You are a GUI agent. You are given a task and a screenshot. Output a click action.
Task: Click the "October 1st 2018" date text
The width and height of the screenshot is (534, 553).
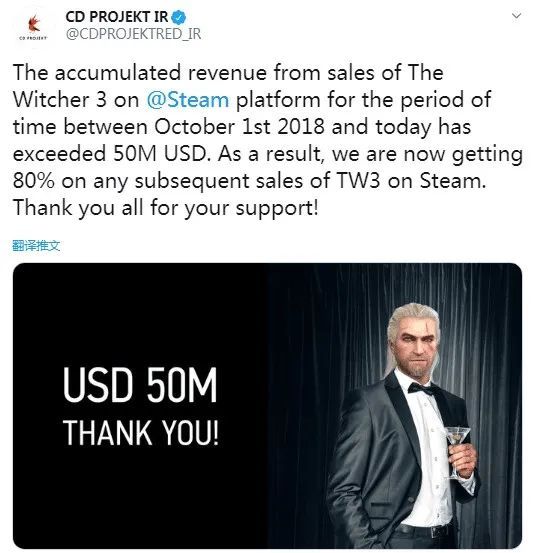pos(239,127)
